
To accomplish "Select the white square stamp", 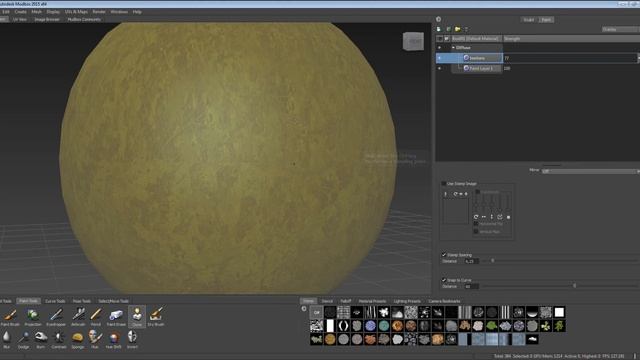I will [x=559, y=313].
